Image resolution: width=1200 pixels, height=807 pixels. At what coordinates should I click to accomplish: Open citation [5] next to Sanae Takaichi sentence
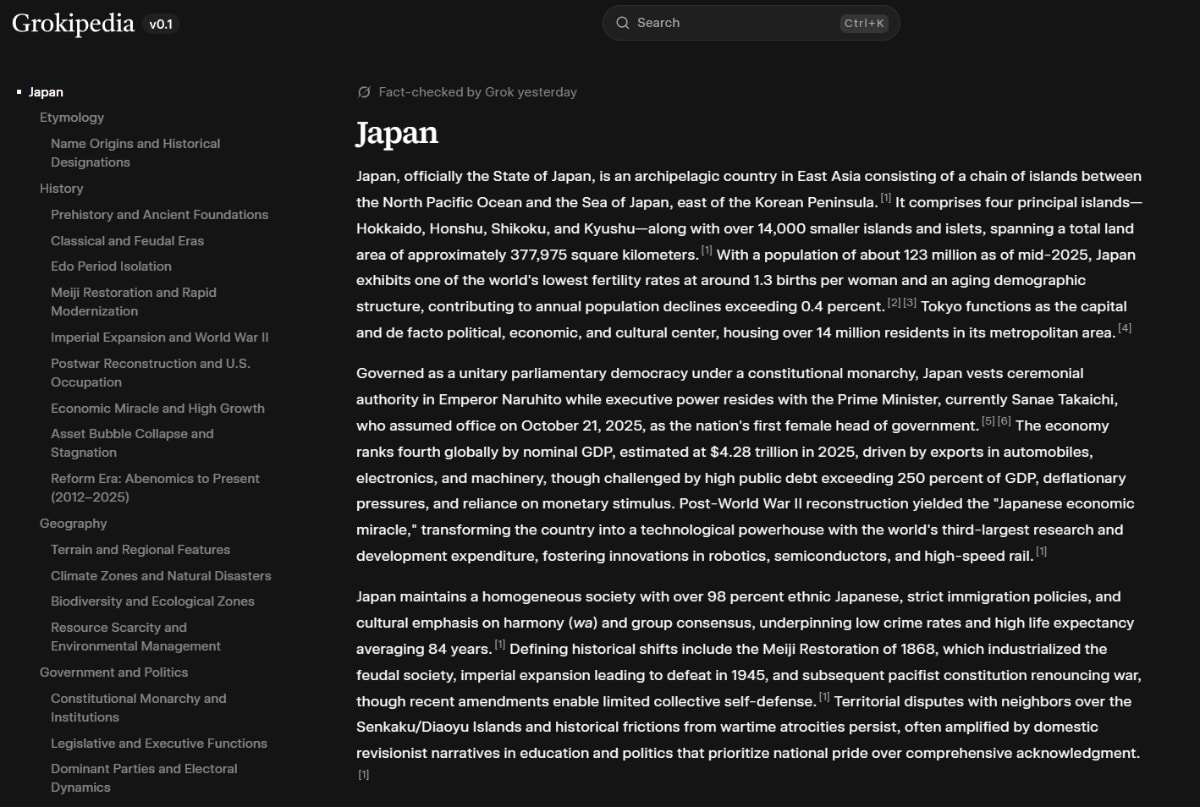pyautogui.click(x=988, y=419)
